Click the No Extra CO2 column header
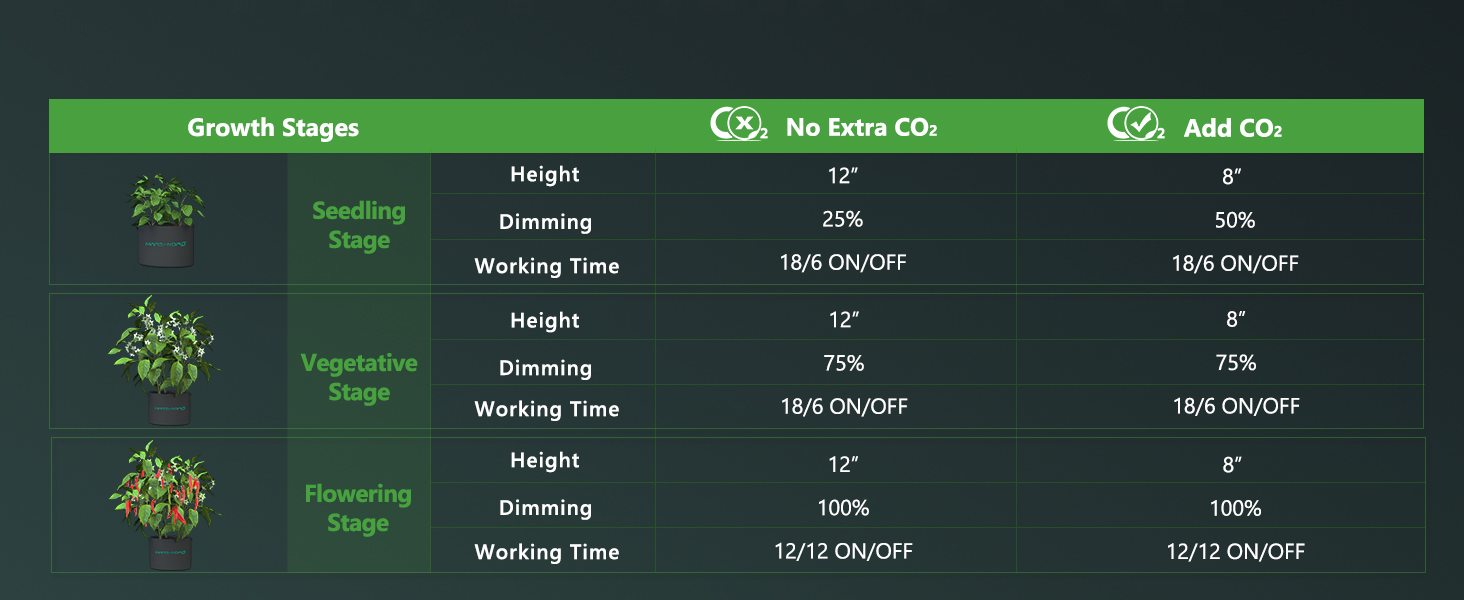1464x600 pixels. (861, 128)
